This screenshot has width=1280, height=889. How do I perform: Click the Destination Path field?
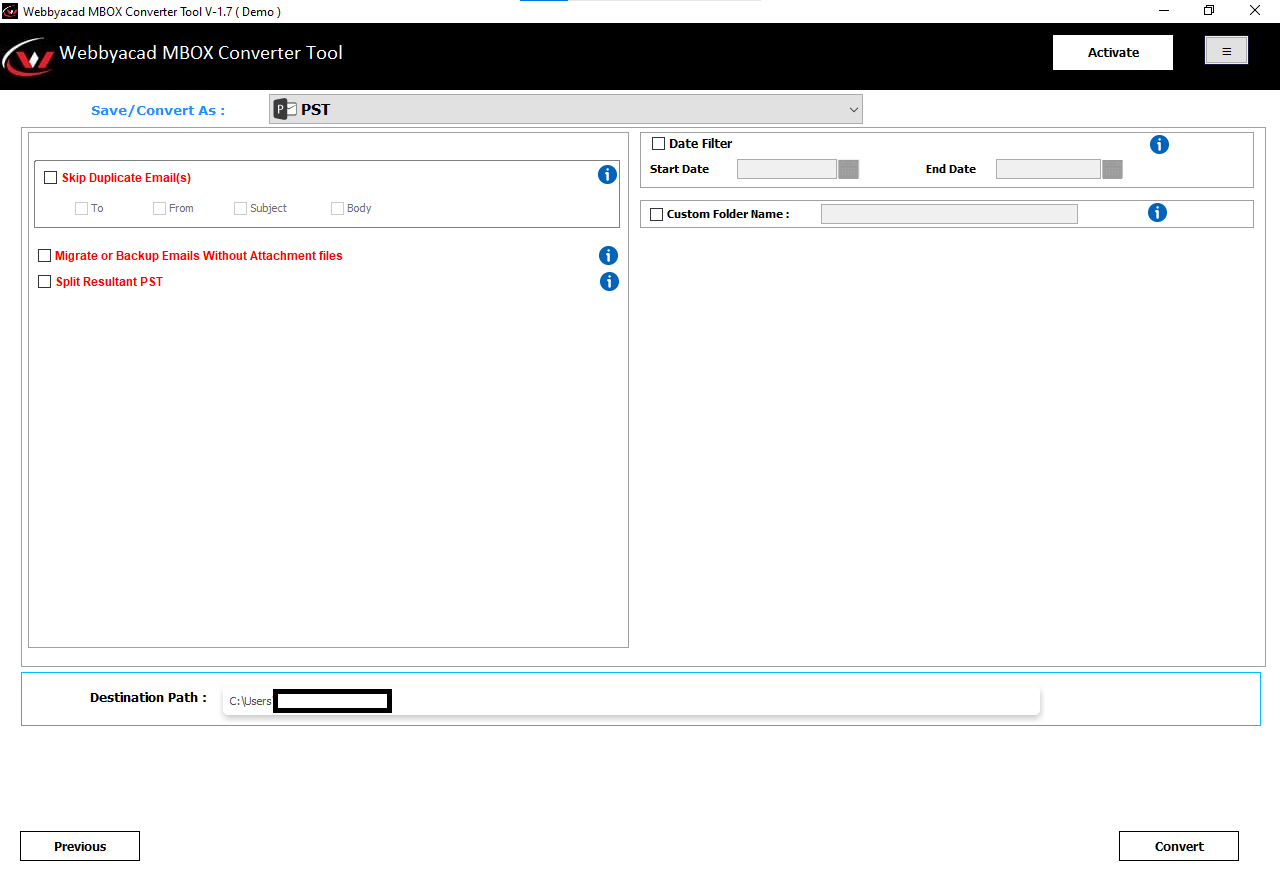tap(631, 701)
